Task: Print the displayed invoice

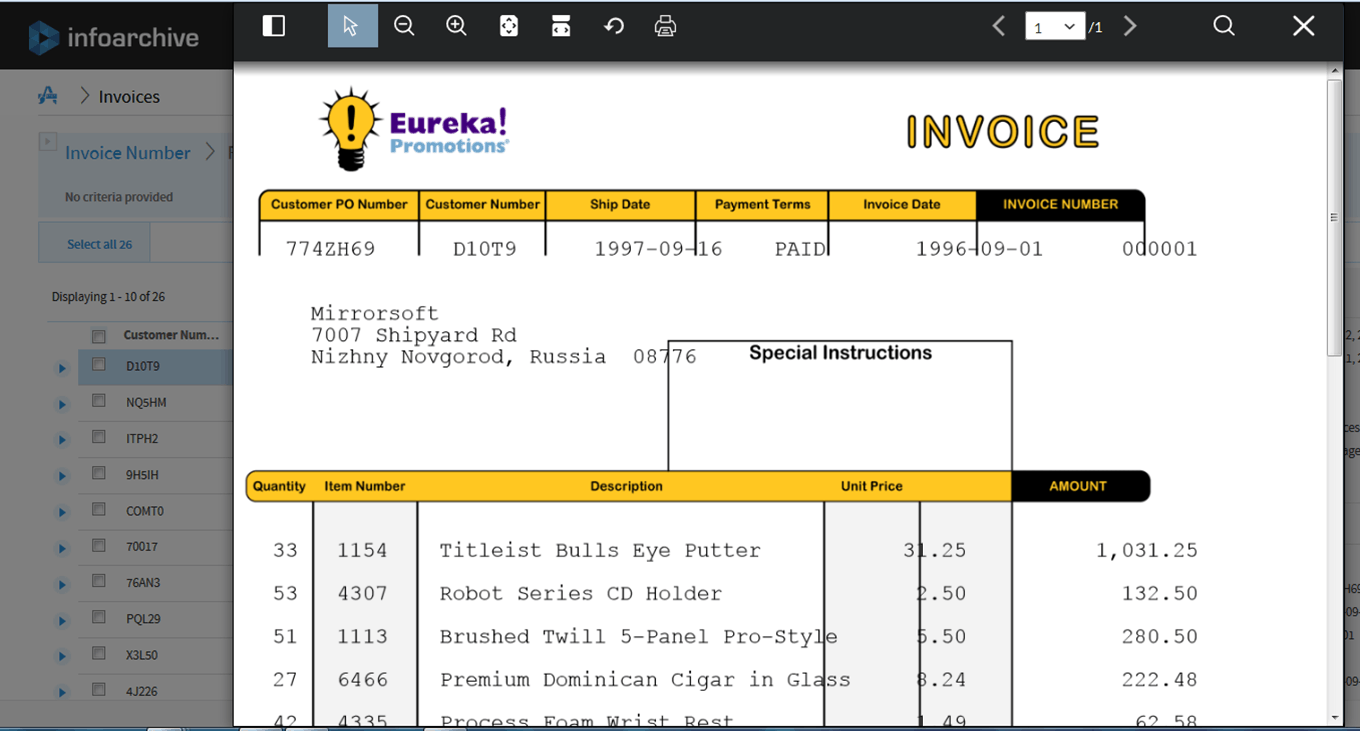Action: (x=665, y=26)
